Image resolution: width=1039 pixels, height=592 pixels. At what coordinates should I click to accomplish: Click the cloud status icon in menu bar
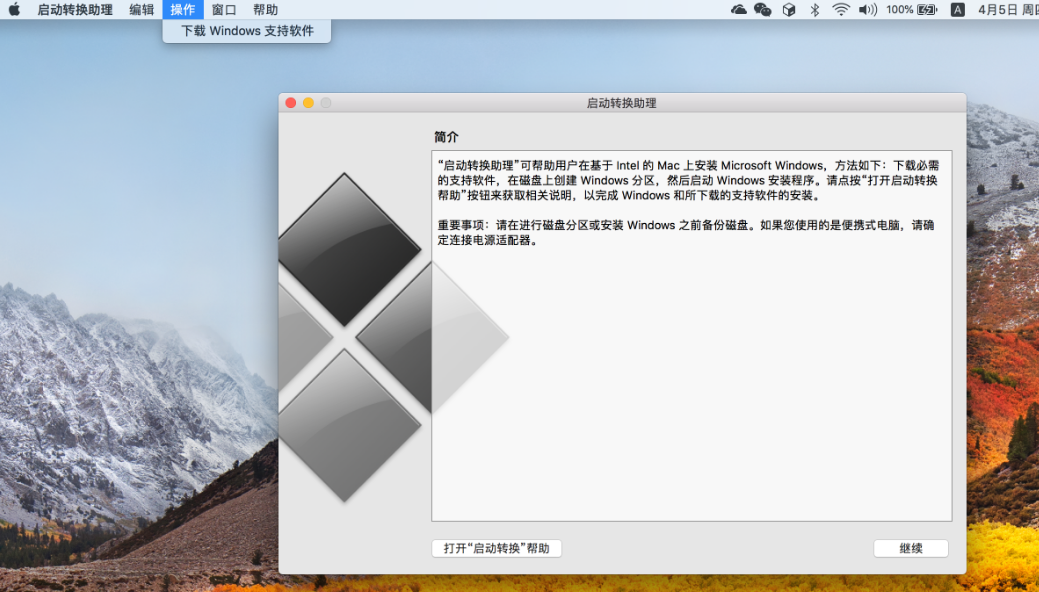[x=738, y=9]
